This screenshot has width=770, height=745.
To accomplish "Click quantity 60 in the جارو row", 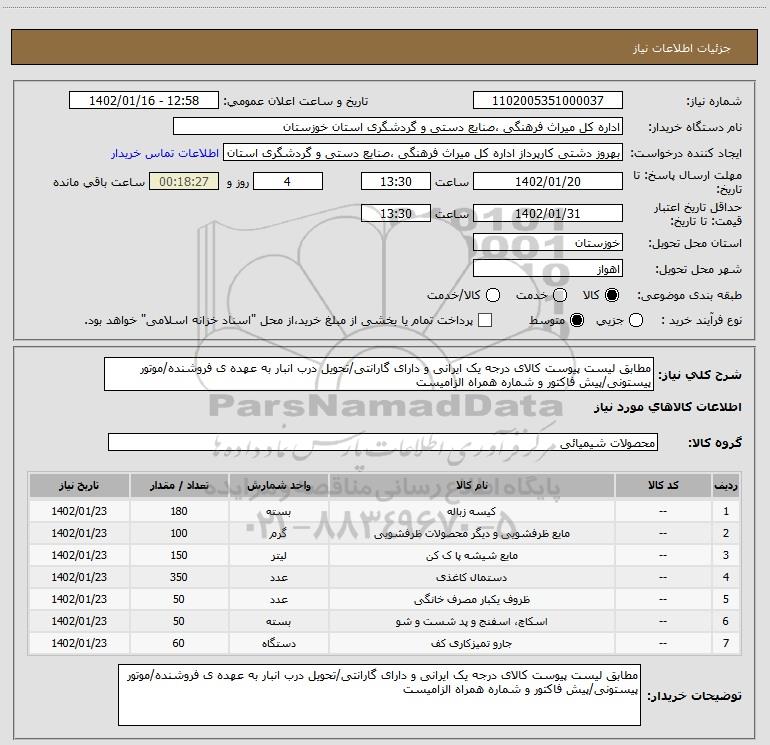I will (179, 643).
